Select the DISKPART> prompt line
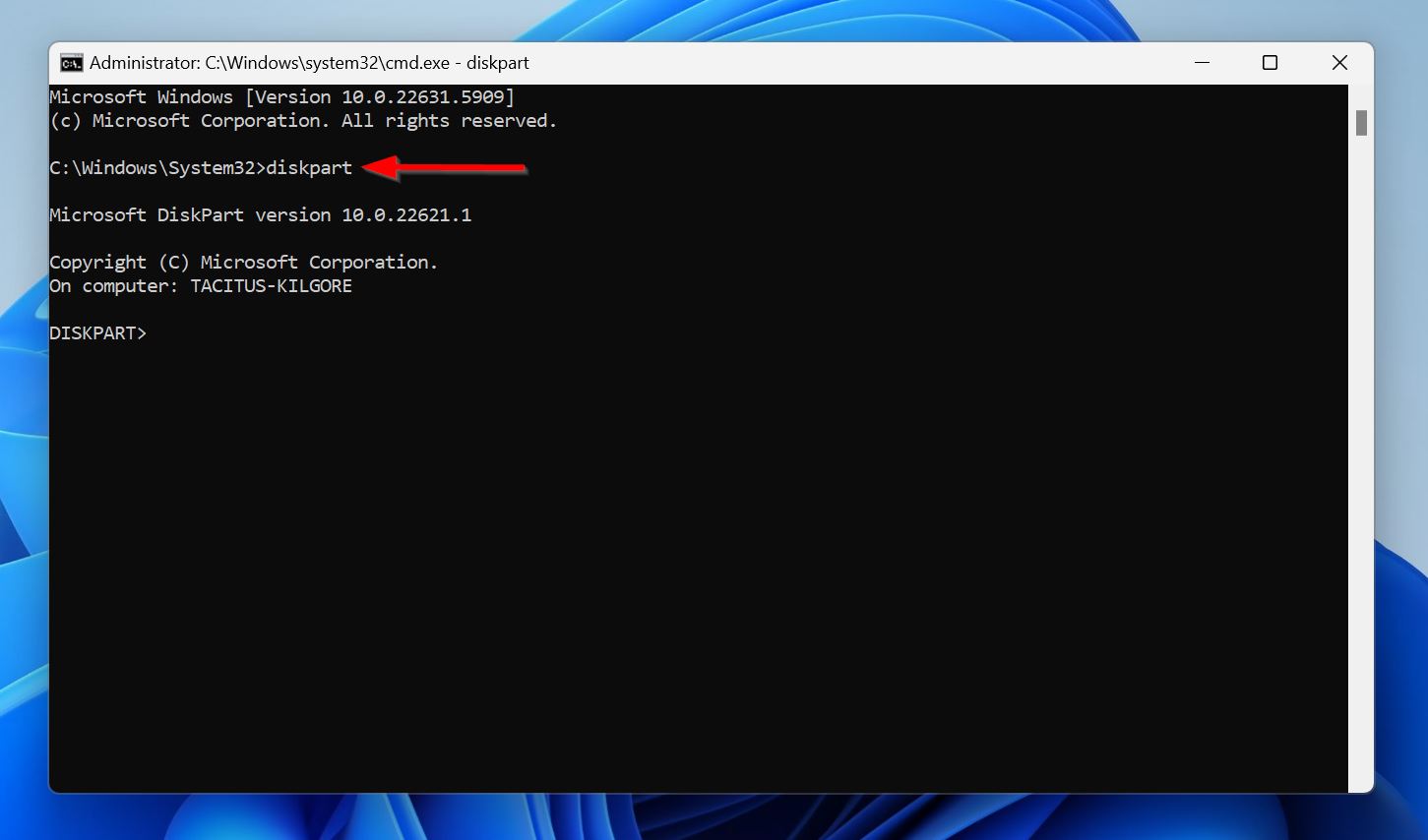Viewport: 1428px width, 840px height. (x=97, y=332)
